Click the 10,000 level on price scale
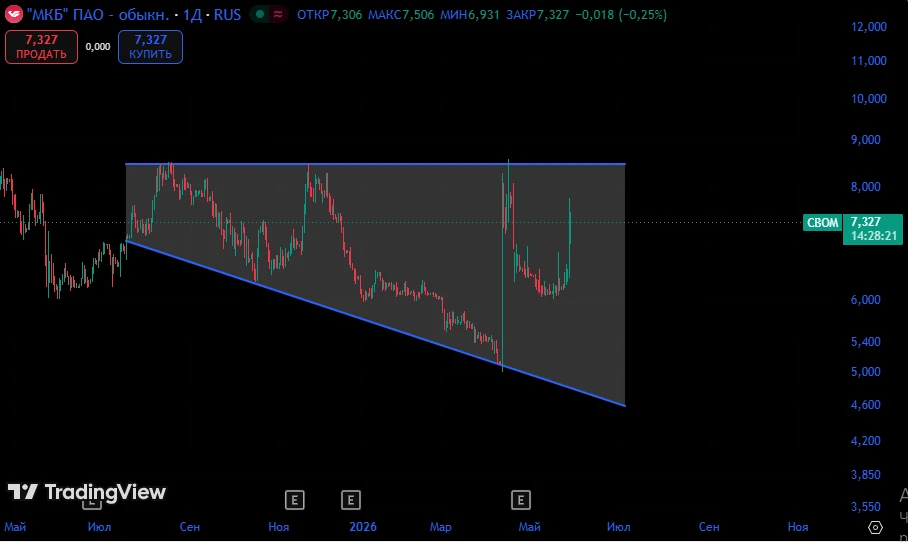Viewport: 908px width, 542px height. click(869, 99)
